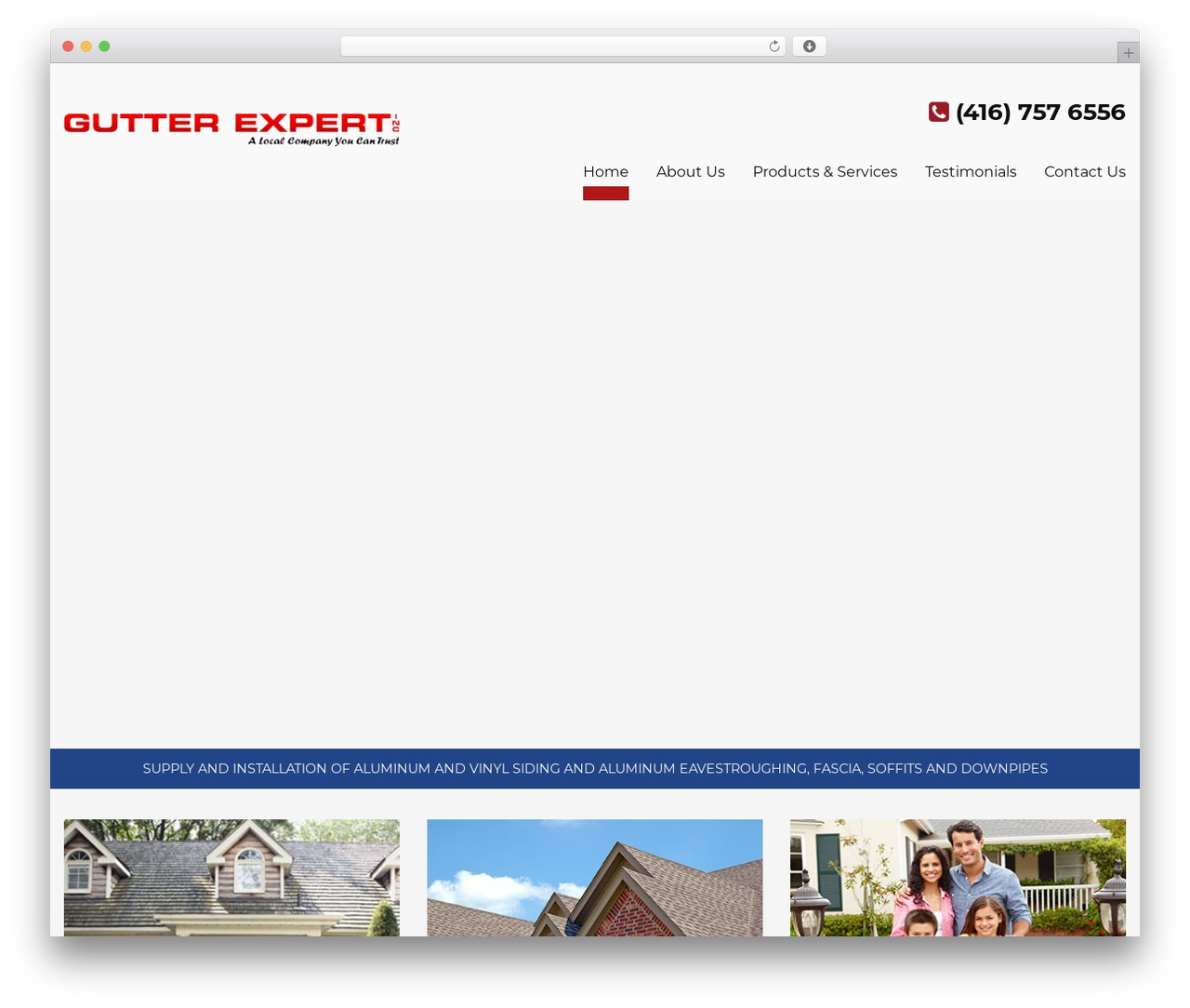Screen dimensions: 1190x1008
Task: Open Products & Services menu
Action: pos(825,171)
